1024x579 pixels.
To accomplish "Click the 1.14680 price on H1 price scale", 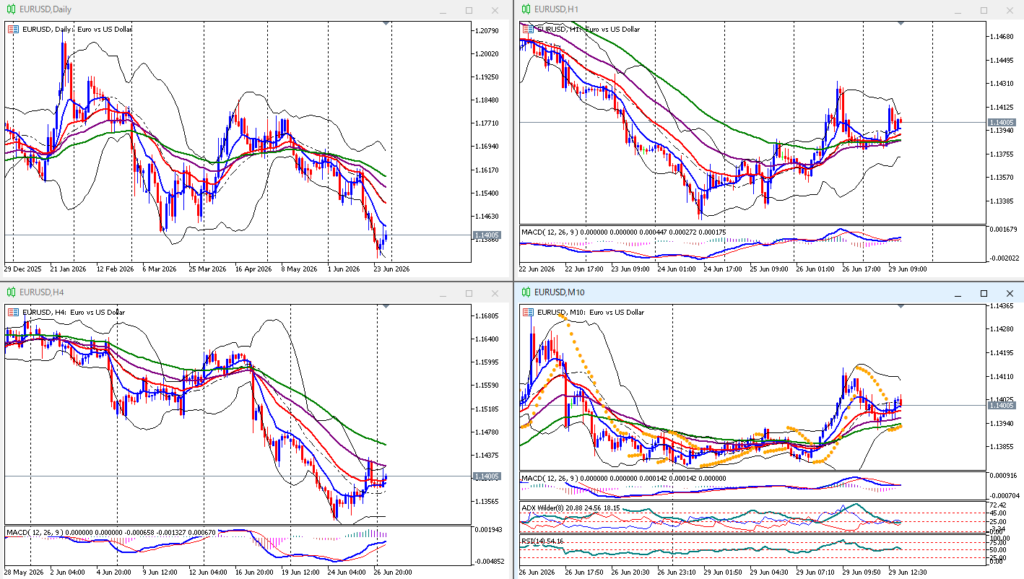I will [1002, 37].
